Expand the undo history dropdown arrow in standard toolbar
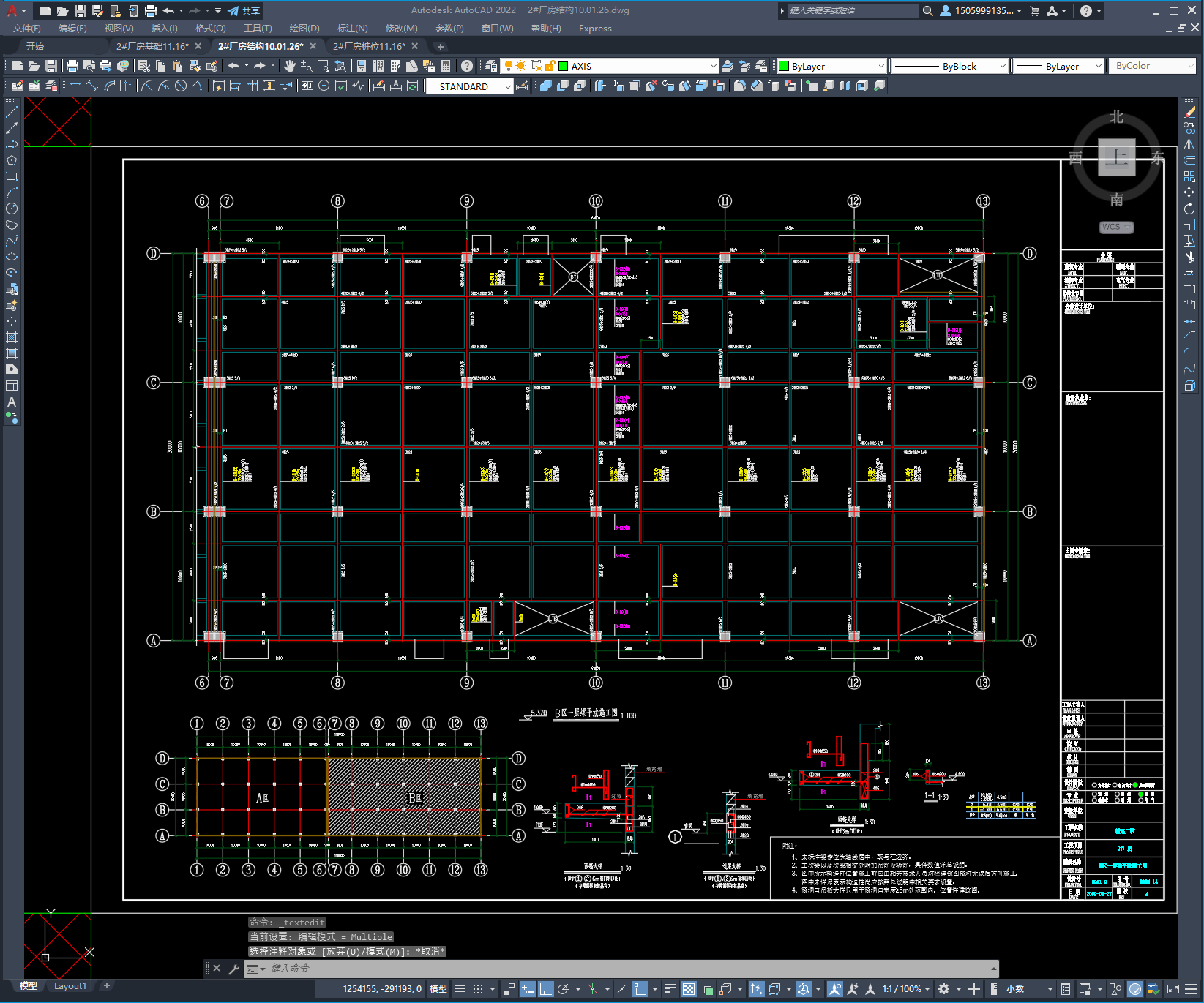This screenshot has width=1204, height=1003. click(247, 66)
